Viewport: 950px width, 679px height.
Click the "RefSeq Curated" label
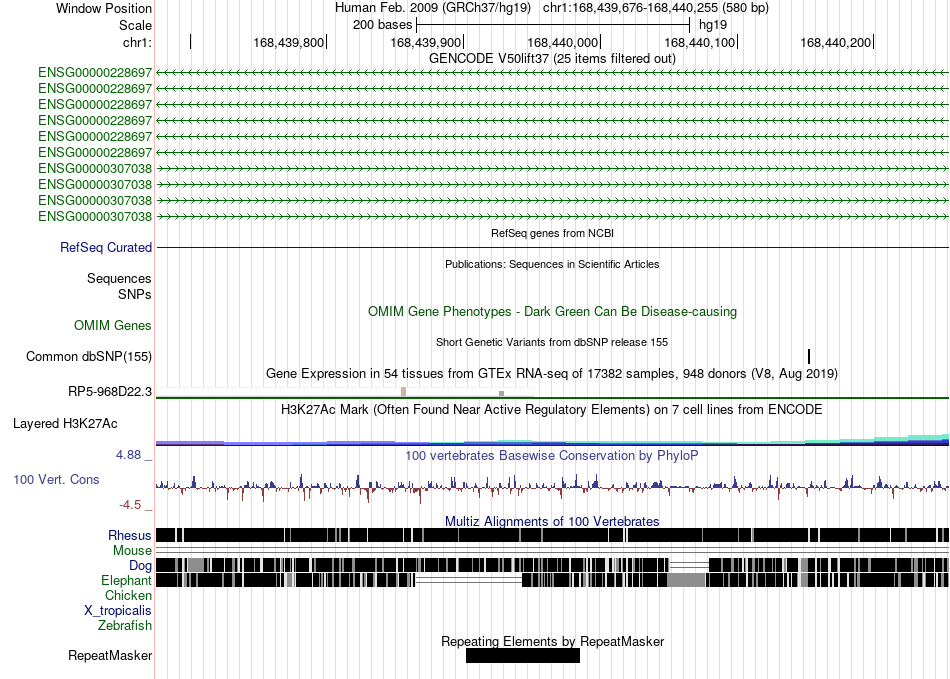click(105, 247)
